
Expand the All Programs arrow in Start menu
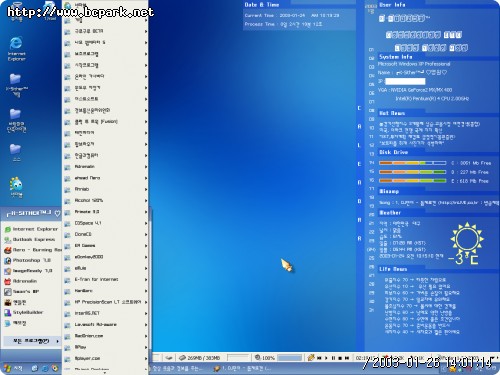58,341
